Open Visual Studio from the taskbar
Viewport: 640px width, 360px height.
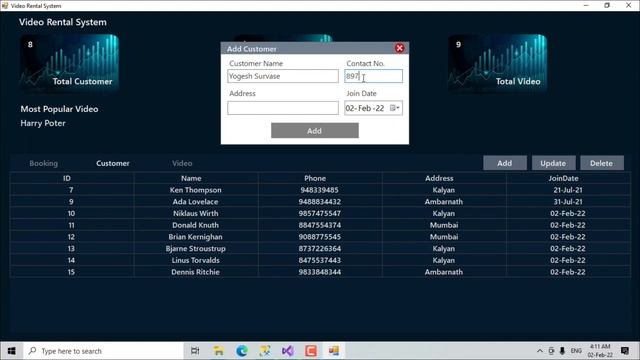(x=288, y=351)
